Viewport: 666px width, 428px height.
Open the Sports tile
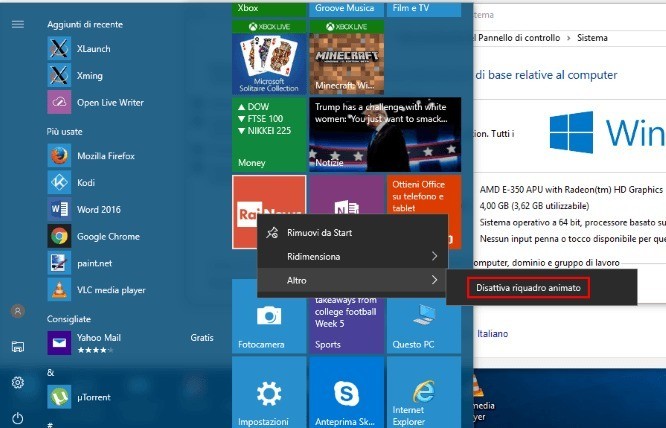[x=347, y=325]
